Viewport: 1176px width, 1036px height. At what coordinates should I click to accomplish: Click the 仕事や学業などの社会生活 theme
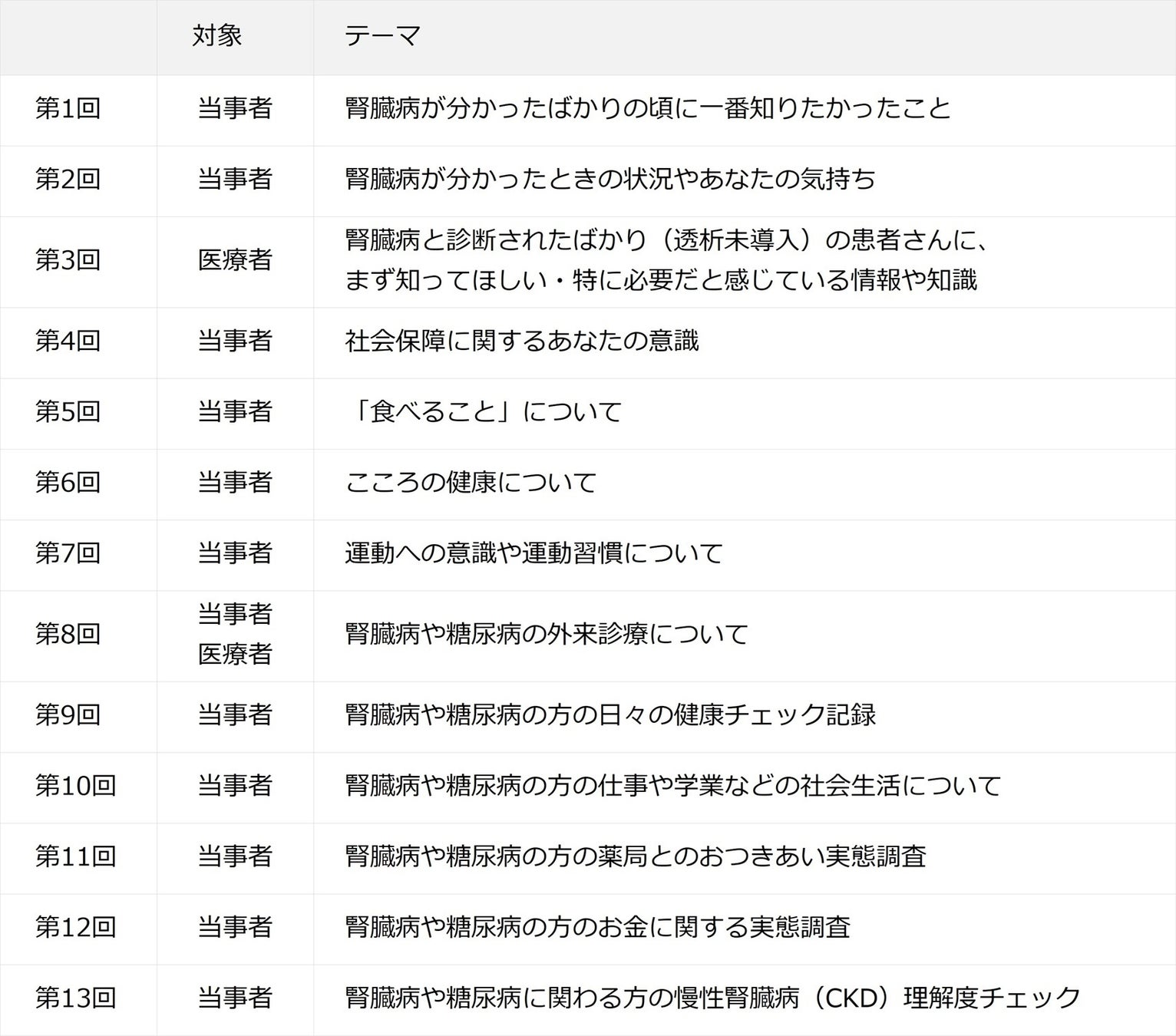pyautogui.click(x=673, y=786)
